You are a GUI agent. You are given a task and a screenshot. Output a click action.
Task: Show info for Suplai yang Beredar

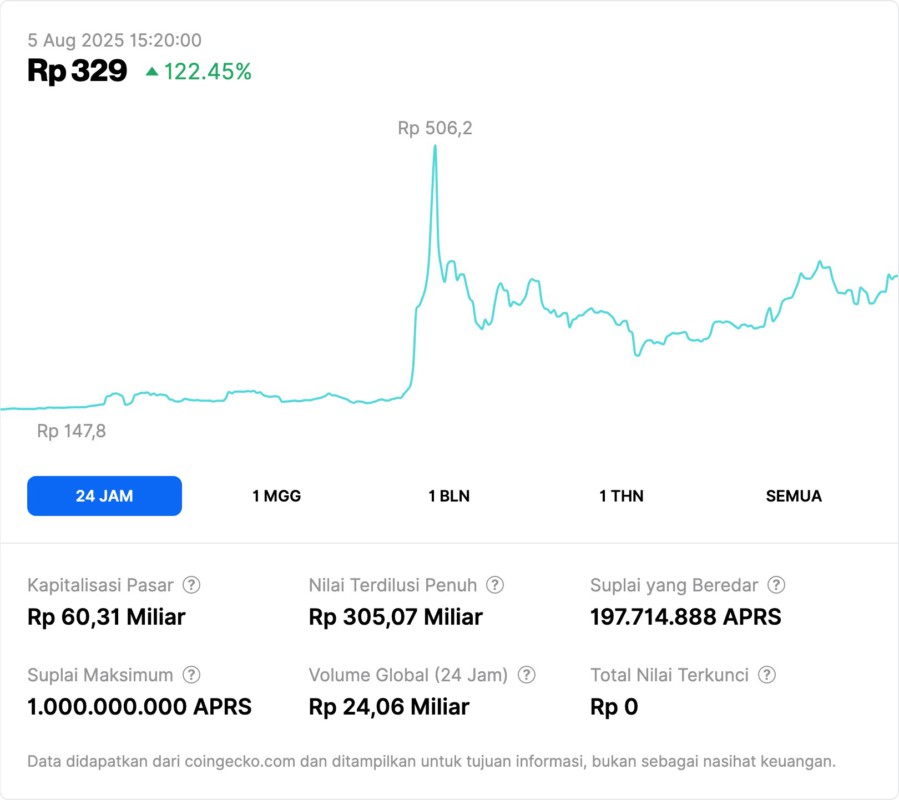tap(776, 585)
